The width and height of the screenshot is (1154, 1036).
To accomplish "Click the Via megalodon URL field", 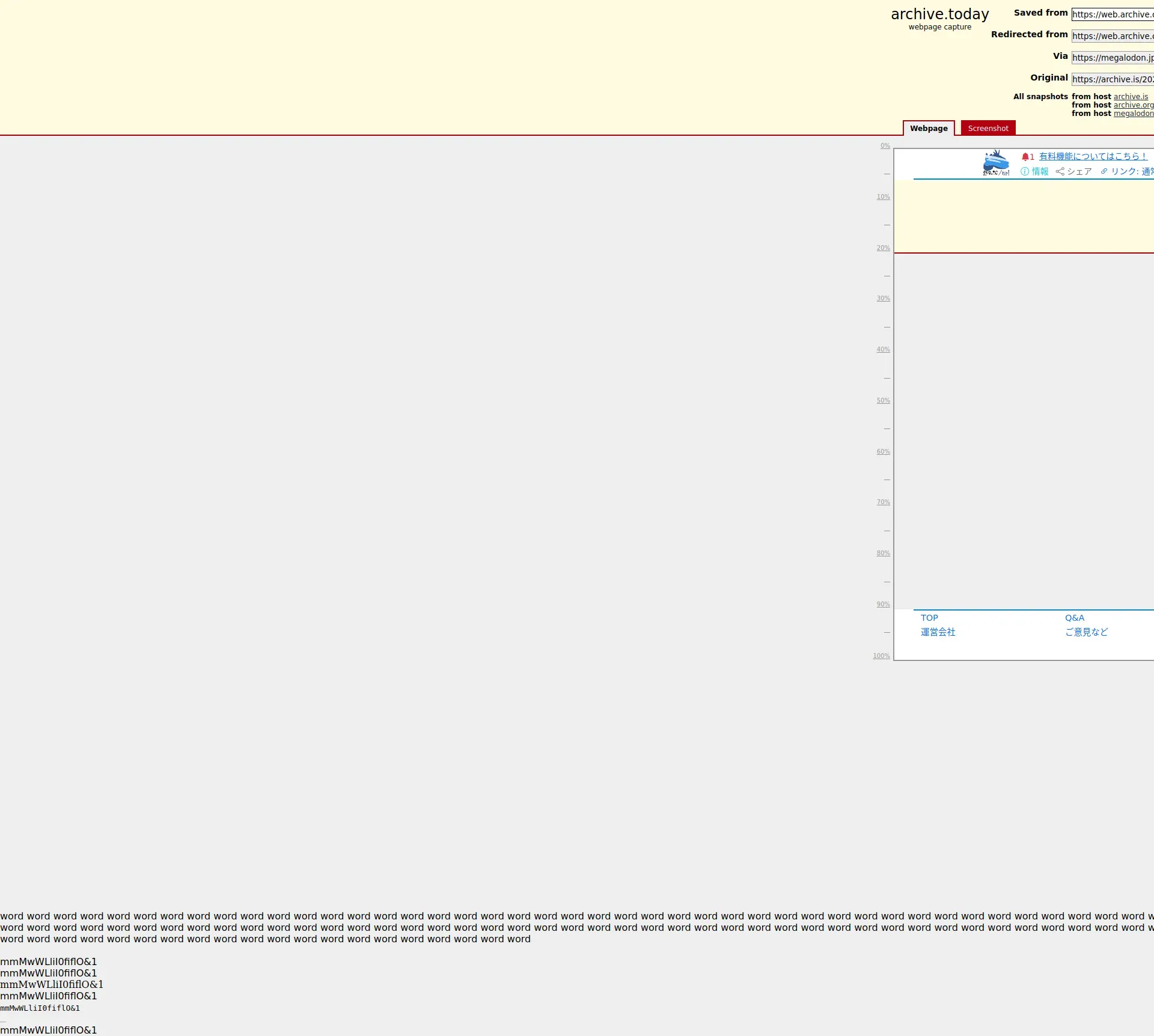I will pyautogui.click(x=1112, y=58).
